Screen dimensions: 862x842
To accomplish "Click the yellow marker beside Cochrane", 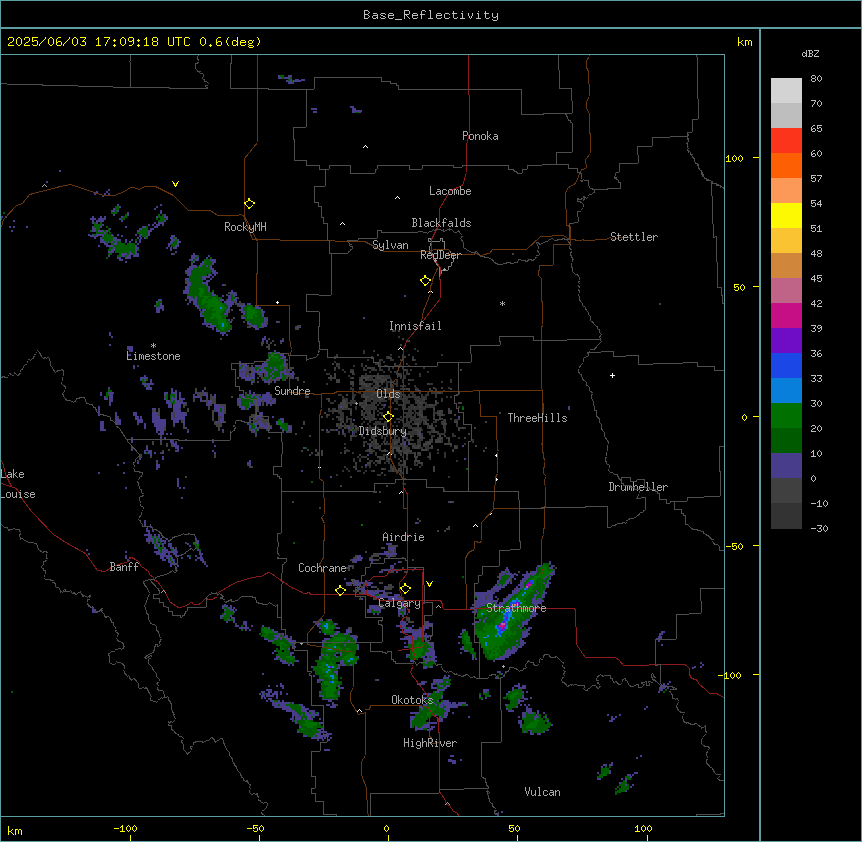I will [x=340, y=590].
